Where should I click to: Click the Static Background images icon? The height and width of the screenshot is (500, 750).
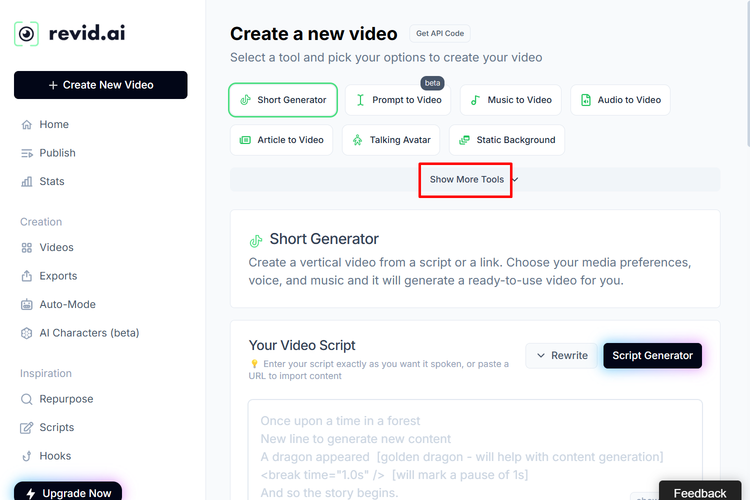point(464,140)
